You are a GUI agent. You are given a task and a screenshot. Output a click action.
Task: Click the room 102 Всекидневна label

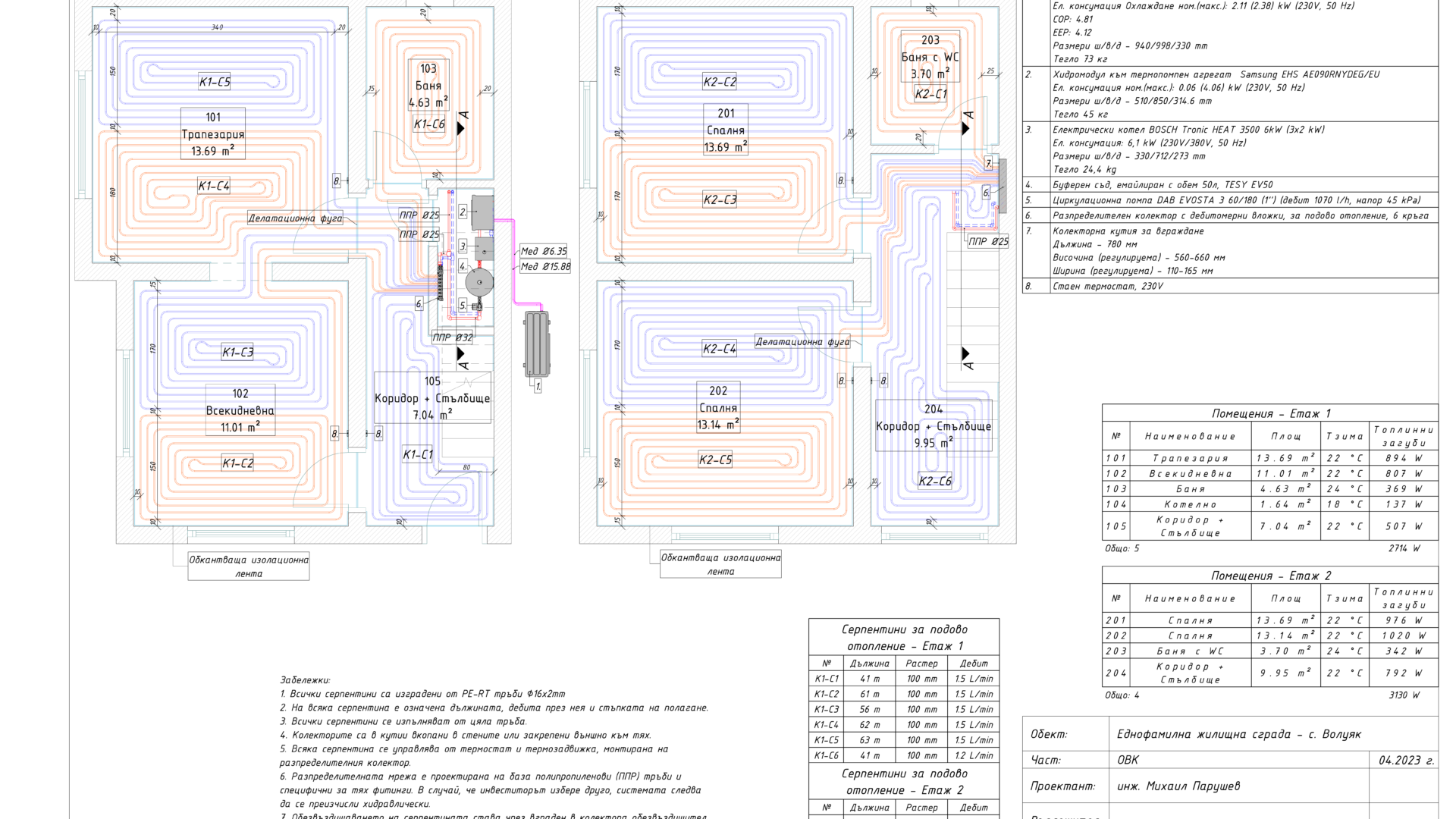pos(240,410)
